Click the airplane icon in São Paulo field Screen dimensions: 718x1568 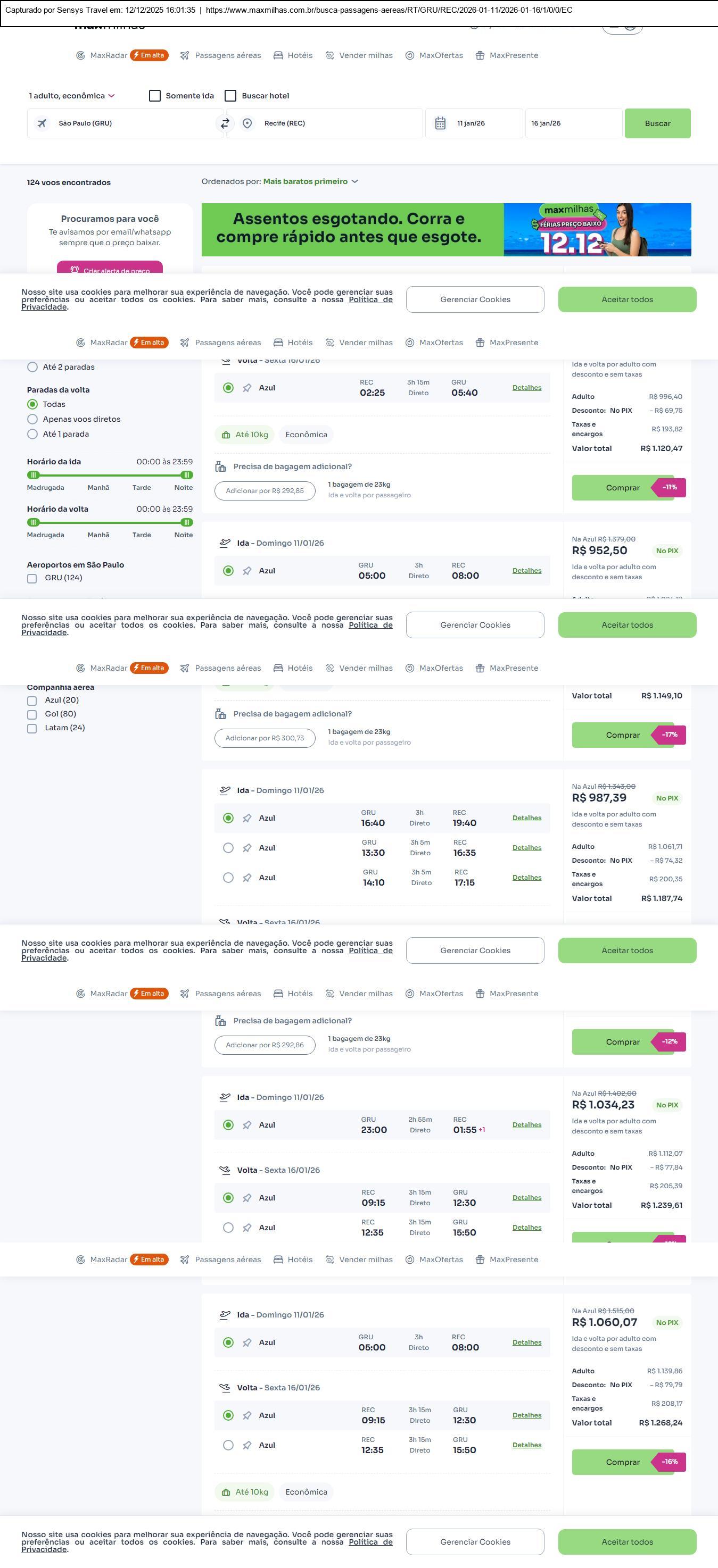[42, 123]
